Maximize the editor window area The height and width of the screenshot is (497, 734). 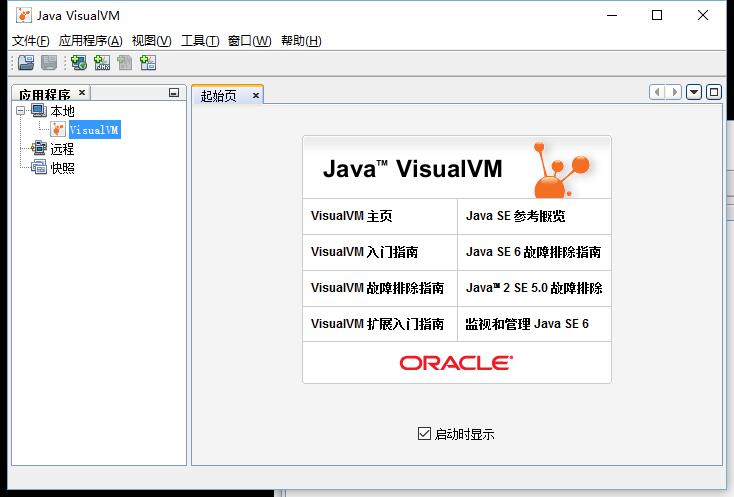pos(714,92)
